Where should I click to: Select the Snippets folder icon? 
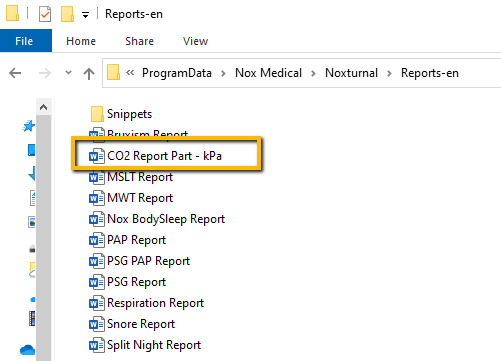click(x=97, y=114)
